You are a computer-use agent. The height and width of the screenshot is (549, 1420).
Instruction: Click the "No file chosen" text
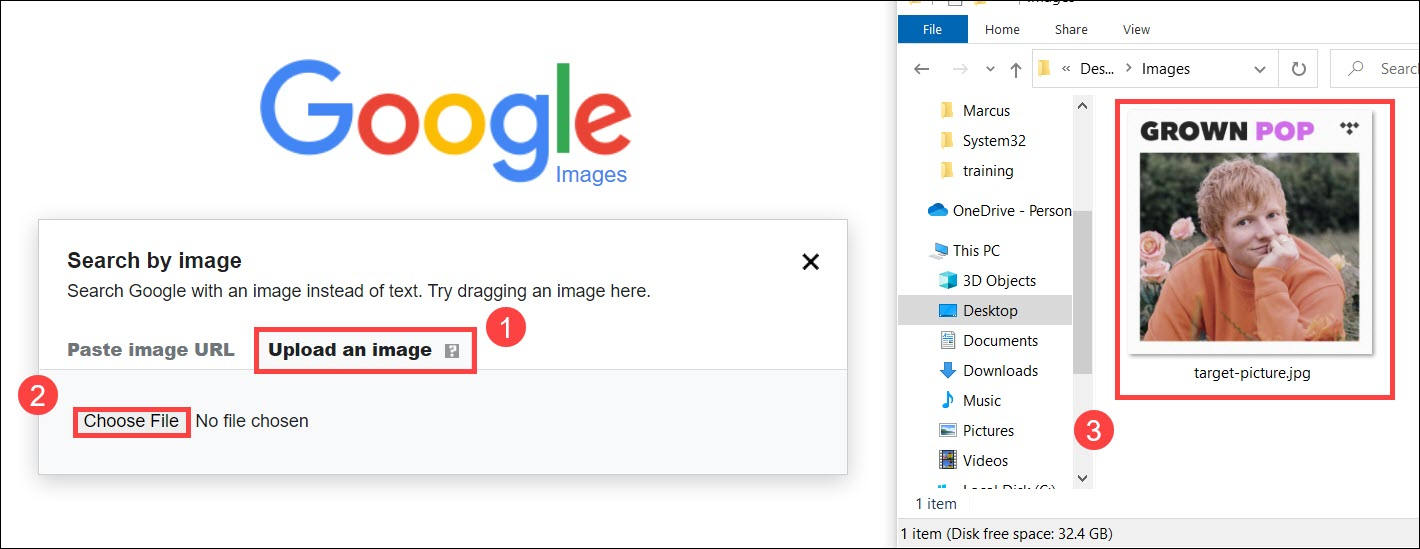coord(252,421)
